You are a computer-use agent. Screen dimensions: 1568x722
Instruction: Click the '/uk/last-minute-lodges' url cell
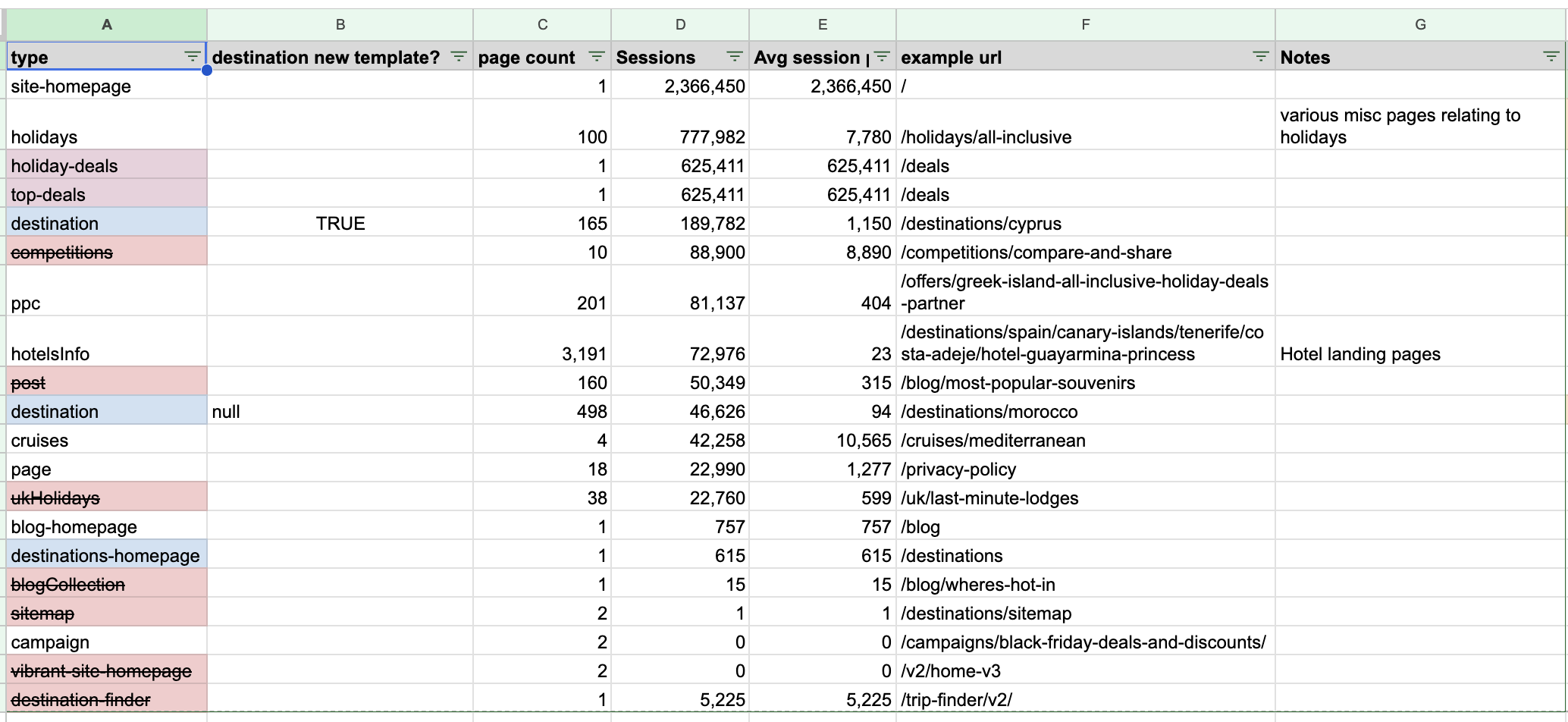pos(1086,498)
